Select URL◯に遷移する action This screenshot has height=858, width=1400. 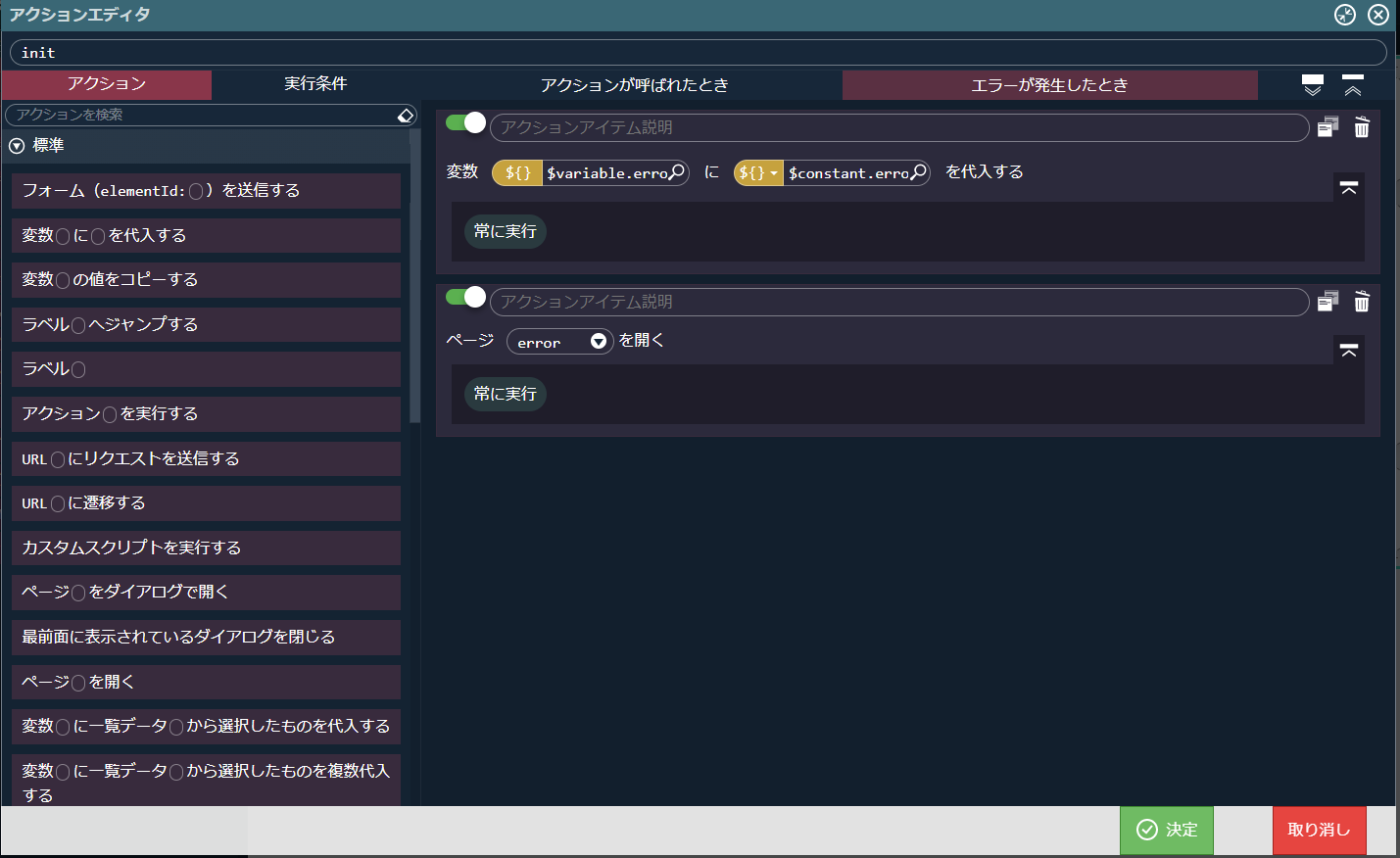206,503
